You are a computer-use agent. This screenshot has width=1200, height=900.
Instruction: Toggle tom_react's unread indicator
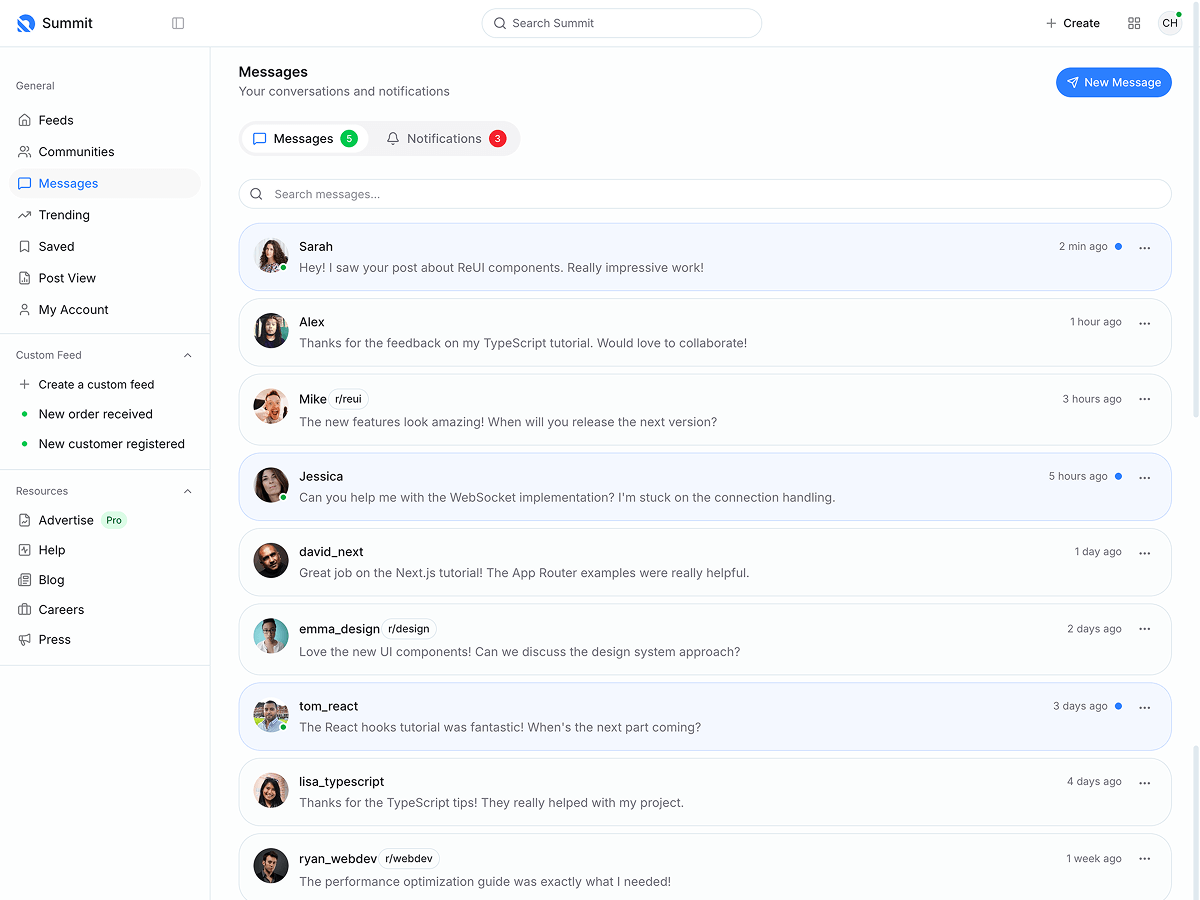click(1117, 706)
